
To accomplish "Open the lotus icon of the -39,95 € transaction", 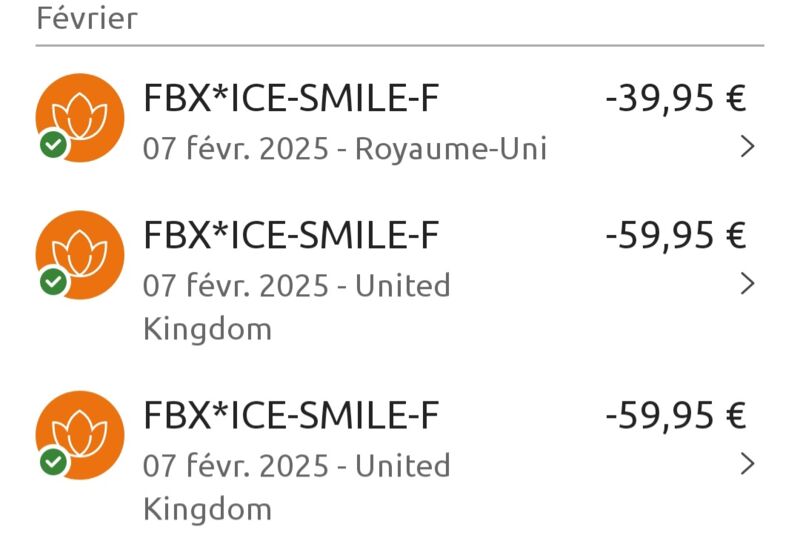I will [80, 117].
